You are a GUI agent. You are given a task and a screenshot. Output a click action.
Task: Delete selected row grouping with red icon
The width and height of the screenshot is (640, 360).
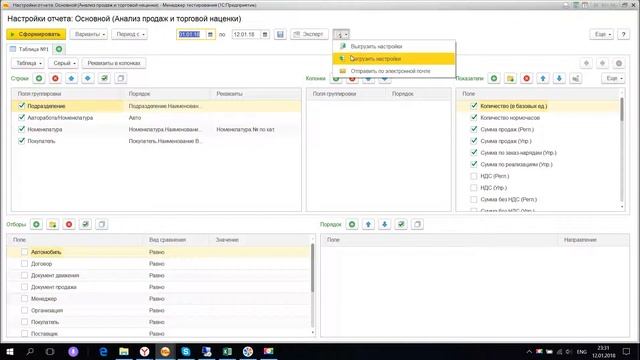(55, 78)
